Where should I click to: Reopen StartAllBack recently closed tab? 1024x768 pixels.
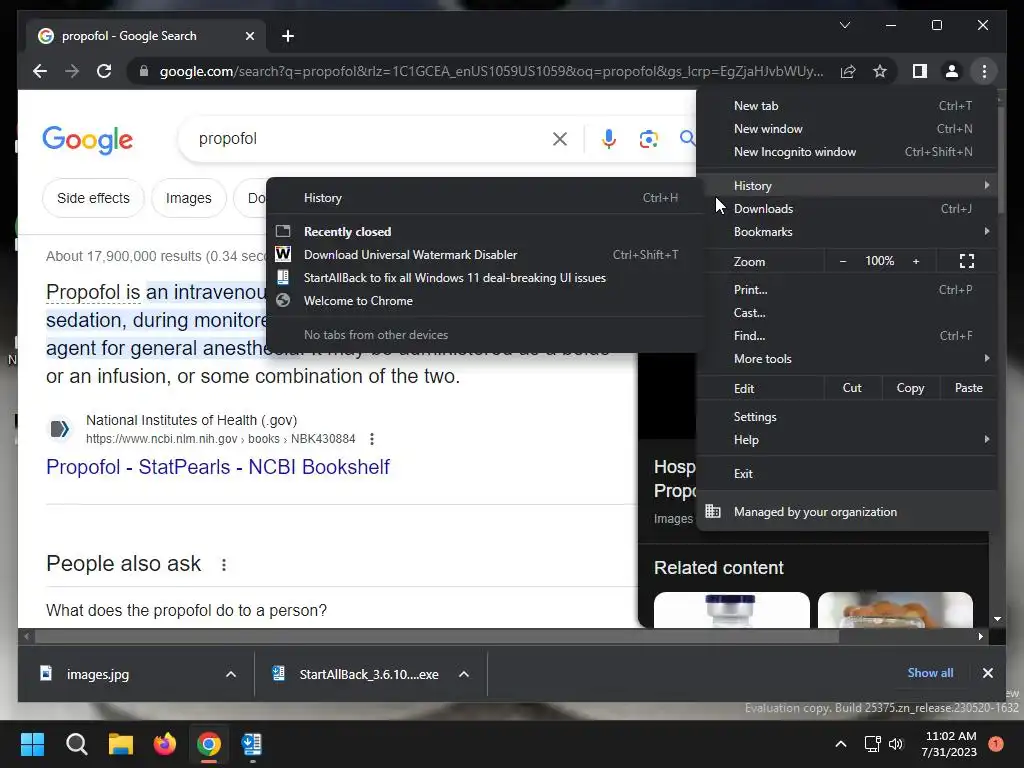(484, 278)
